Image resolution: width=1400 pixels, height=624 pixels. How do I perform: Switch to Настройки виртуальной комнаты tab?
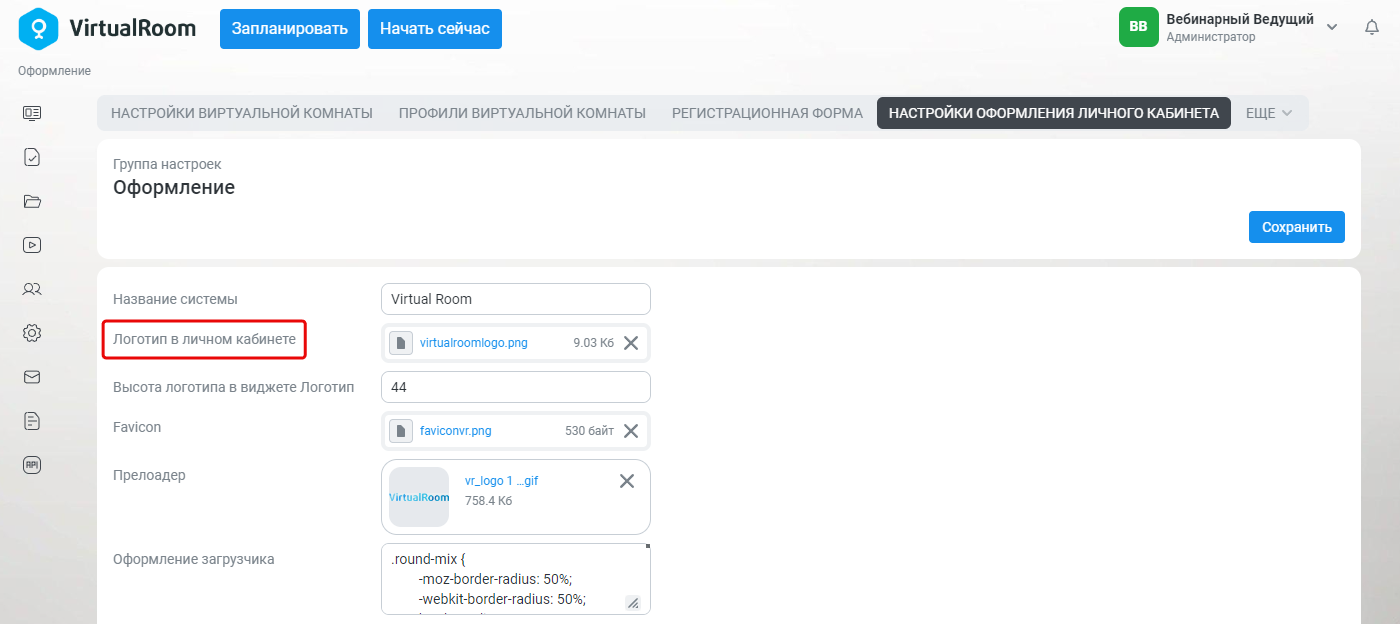click(x=242, y=113)
